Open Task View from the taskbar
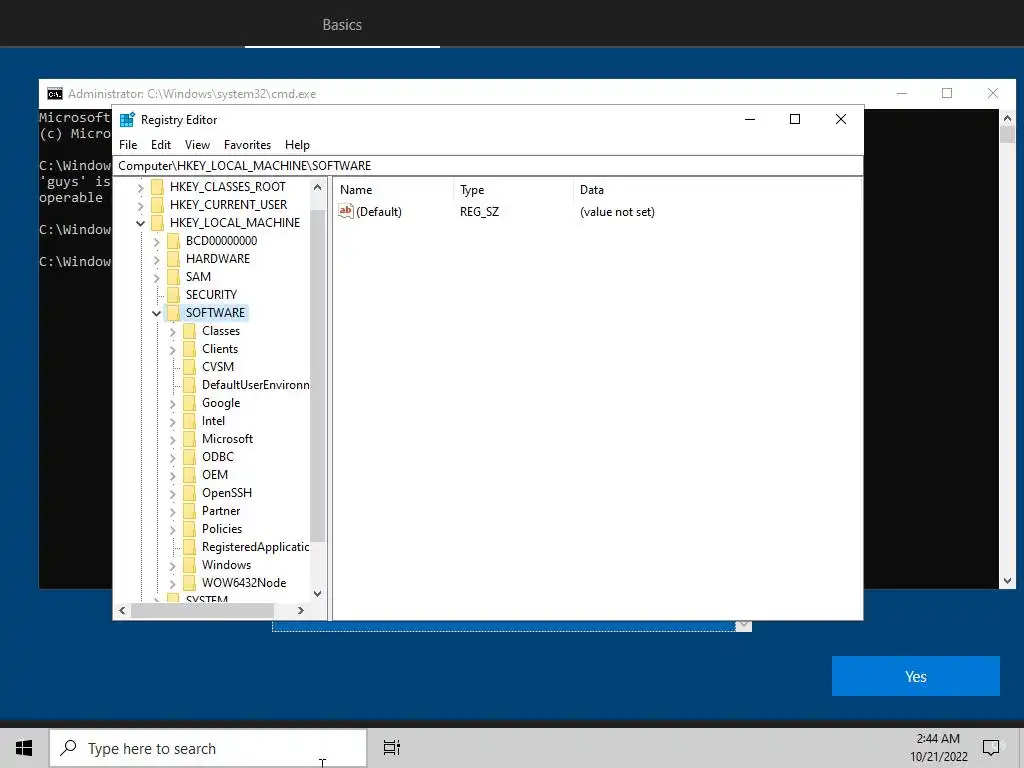 [392, 748]
